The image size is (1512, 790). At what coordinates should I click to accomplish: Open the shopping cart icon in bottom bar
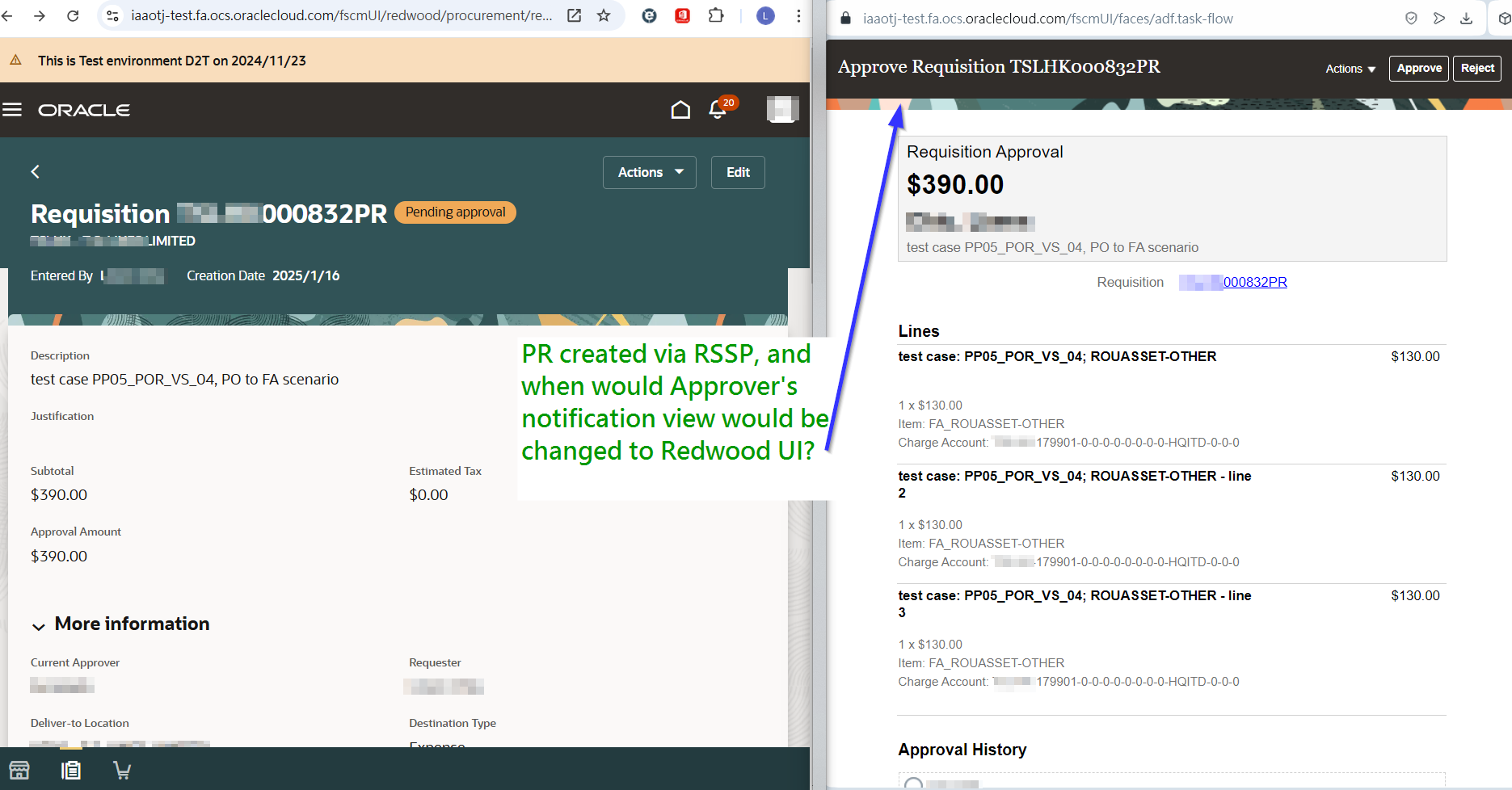click(x=122, y=769)
